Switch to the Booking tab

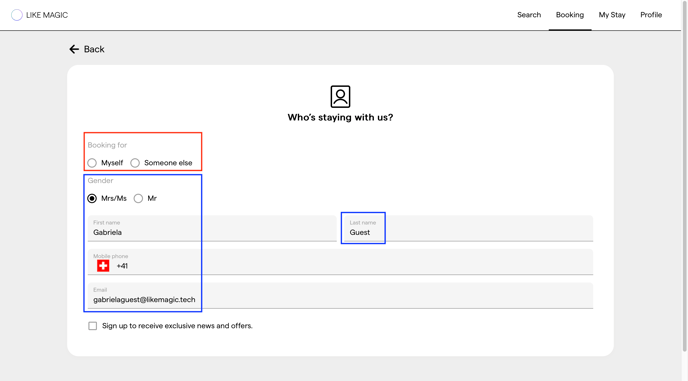coord(570,15)
